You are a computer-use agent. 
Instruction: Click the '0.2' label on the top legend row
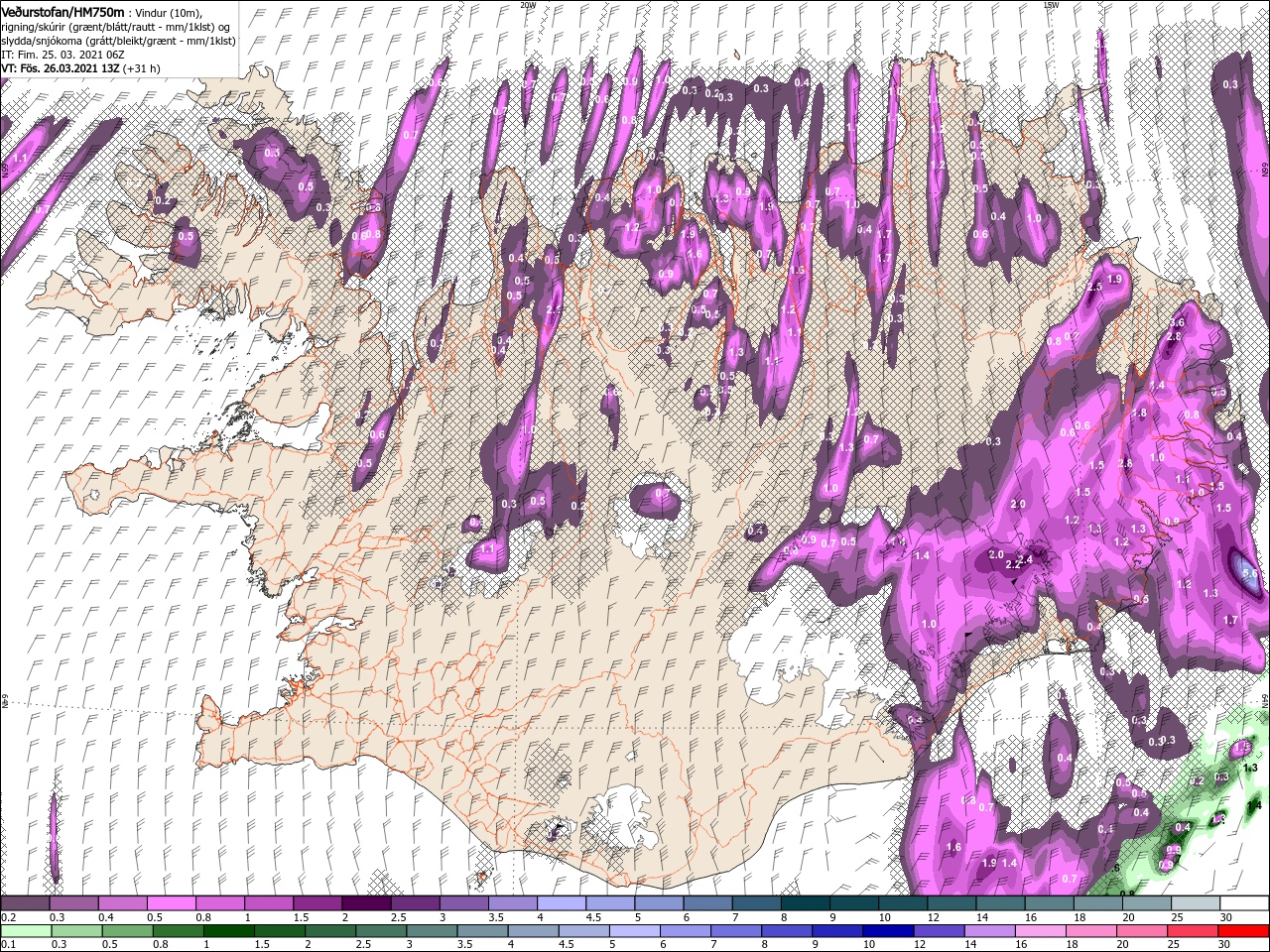click(x=8, y=917)
